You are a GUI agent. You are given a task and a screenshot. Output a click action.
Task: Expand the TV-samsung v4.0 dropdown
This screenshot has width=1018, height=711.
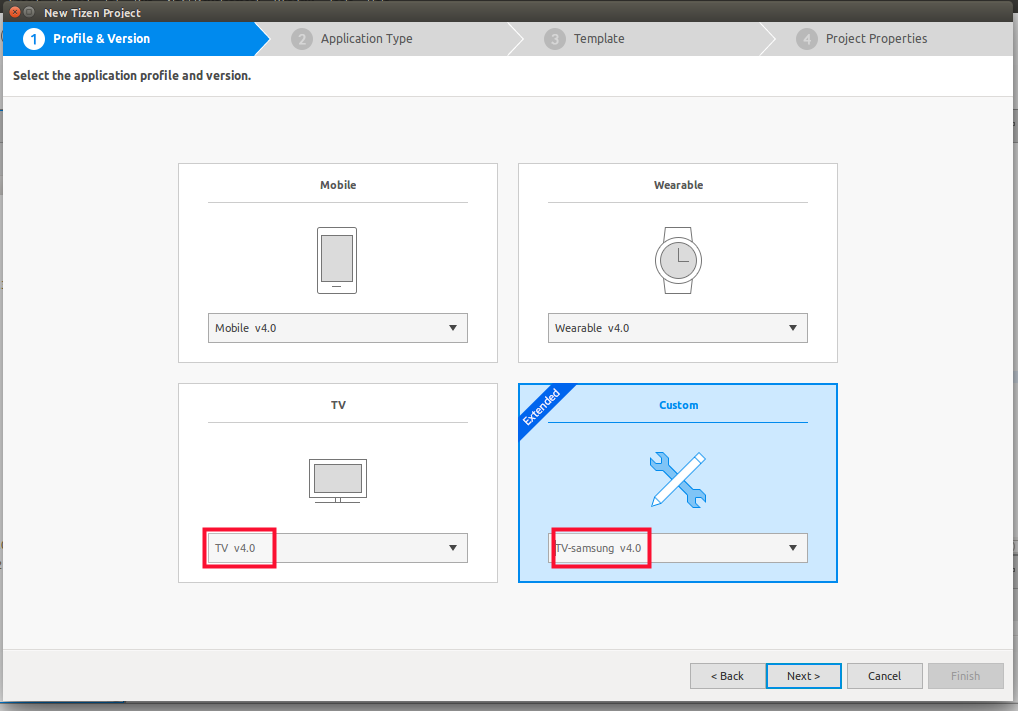(677, 548)
